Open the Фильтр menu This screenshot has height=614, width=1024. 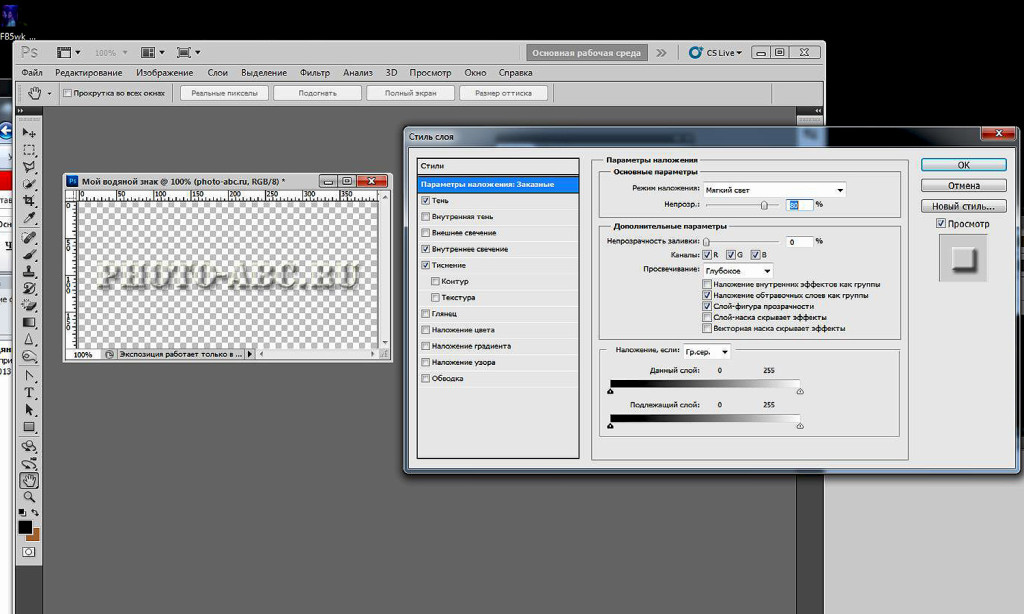coord(315,73)
